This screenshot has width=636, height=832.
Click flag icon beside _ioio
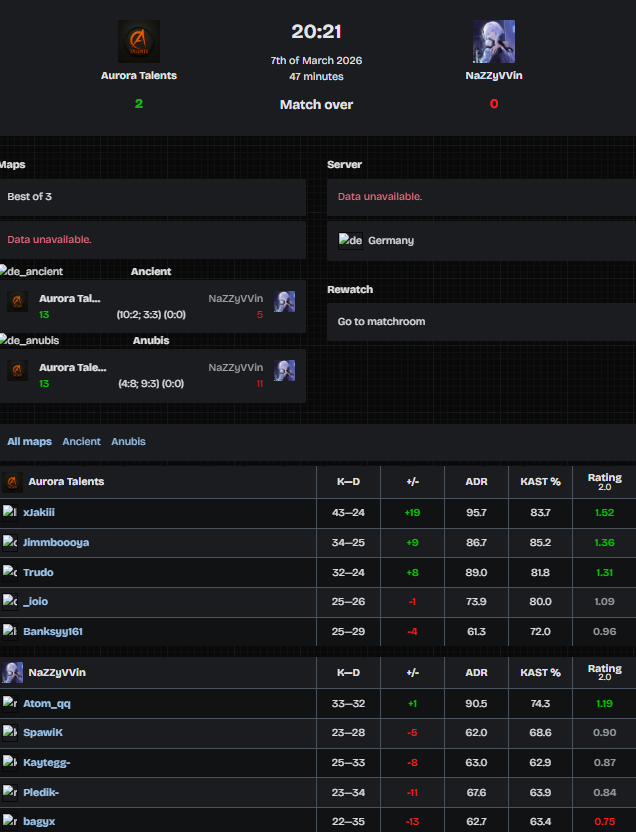coord(10,601)
